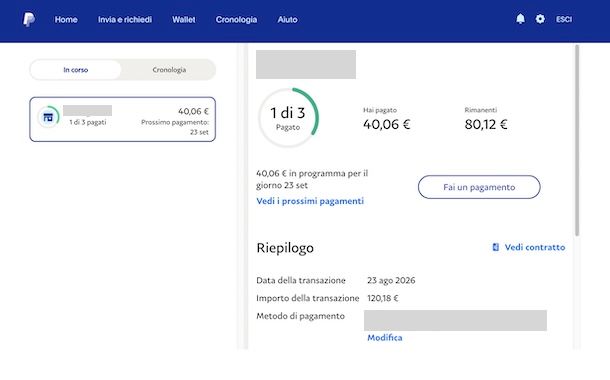This screenshot has width=610, height=380.
Task: Open the notifications bell icon
Action: [x=520, y=19]
